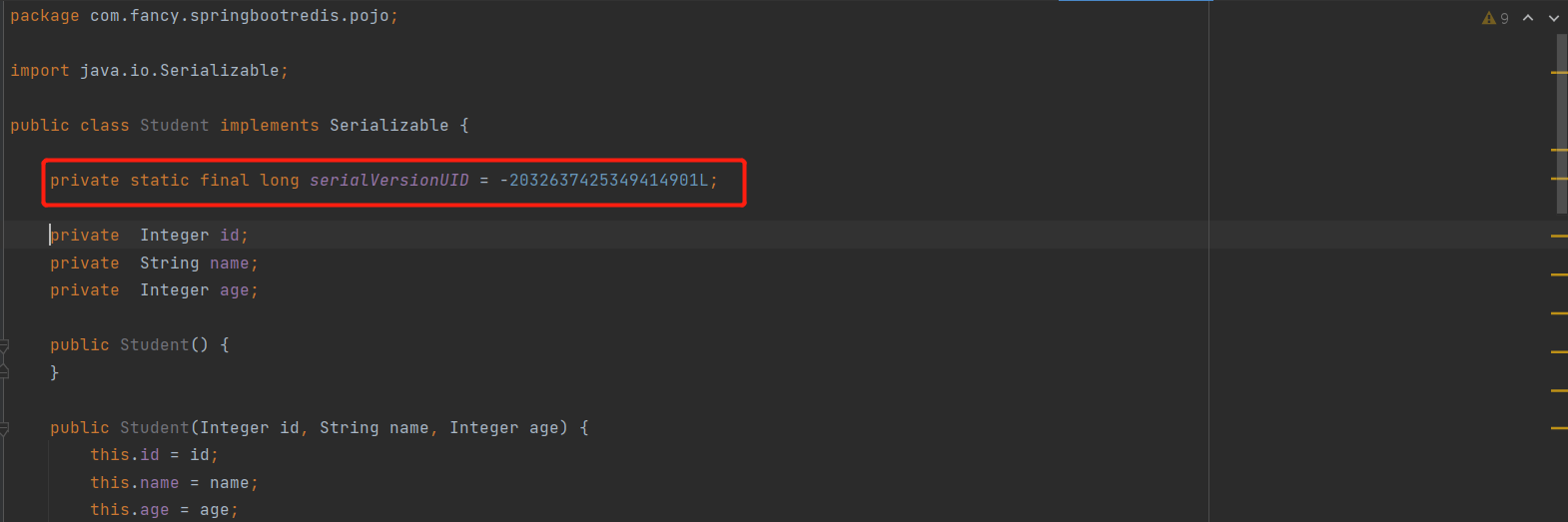Viewport: 1568px width, 522px height.
Task: Jump to previous highlighted problem arrow
Action: pos(1528,18)
